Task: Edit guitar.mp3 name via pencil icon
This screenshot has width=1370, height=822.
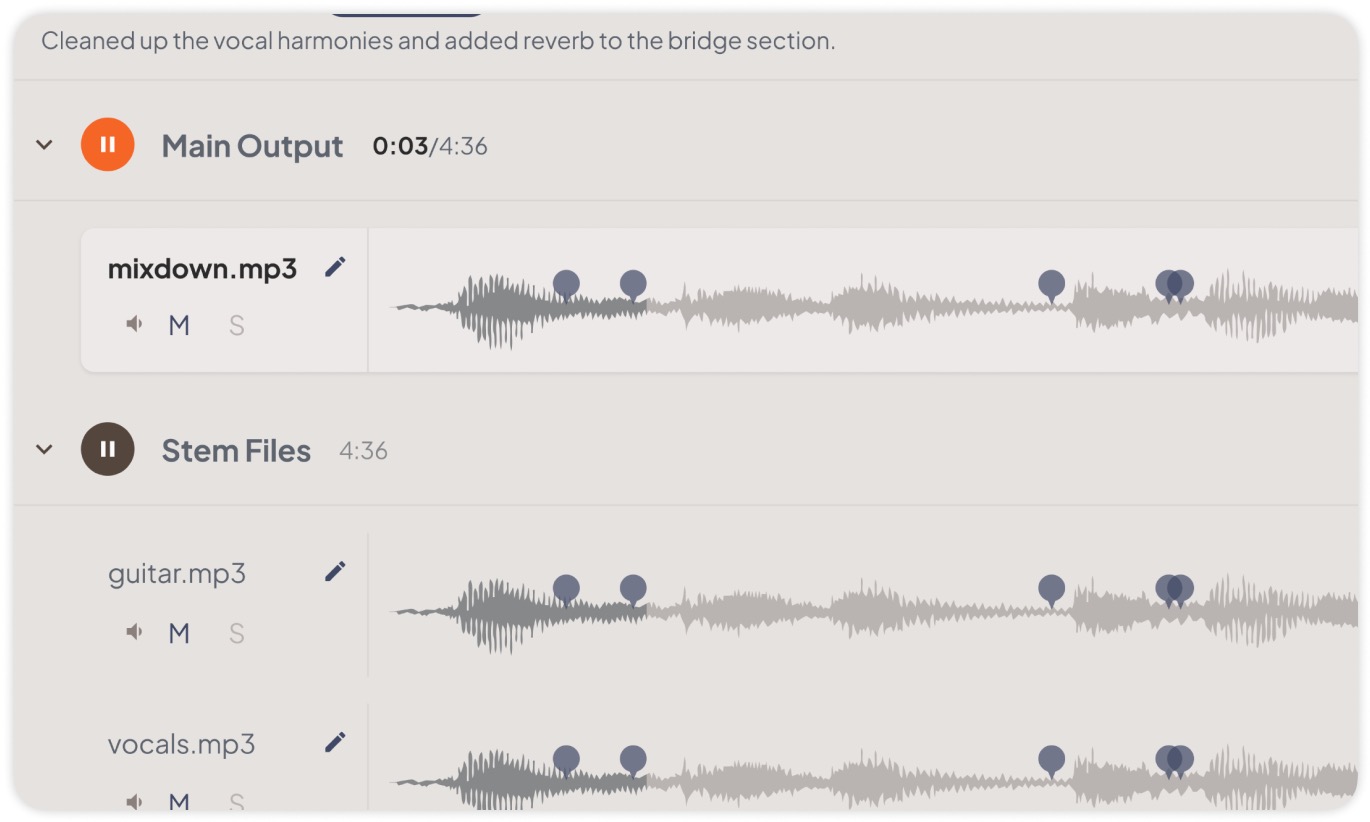Action: 335,571
